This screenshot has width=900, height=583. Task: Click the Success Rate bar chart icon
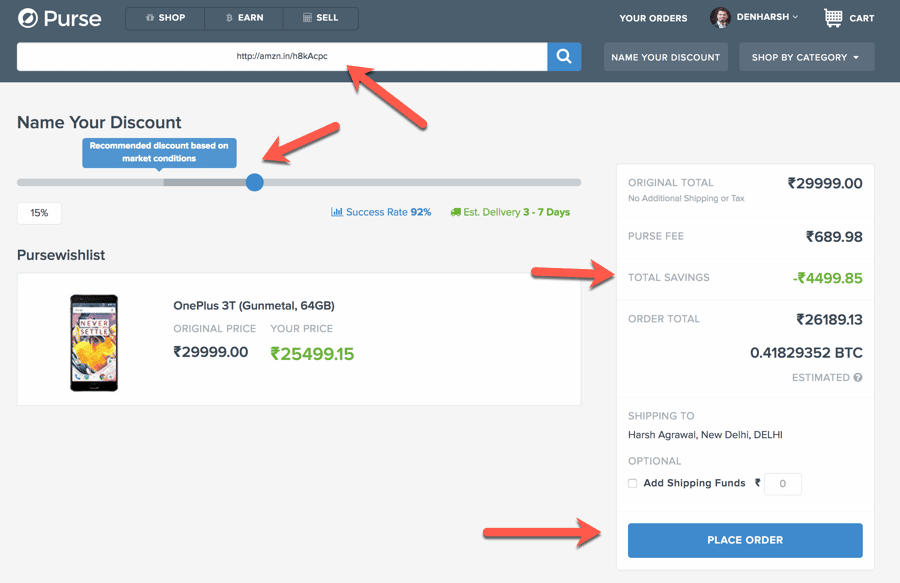coord(336,212)
